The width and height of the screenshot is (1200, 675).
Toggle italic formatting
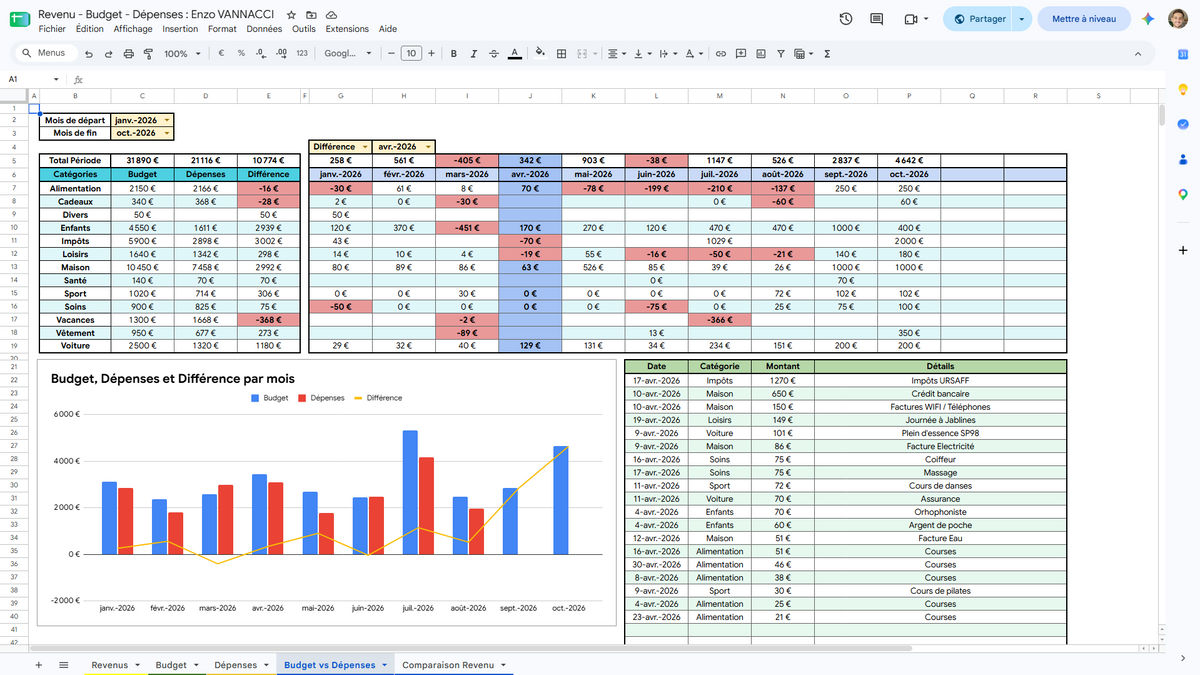(x=474, y=54)
